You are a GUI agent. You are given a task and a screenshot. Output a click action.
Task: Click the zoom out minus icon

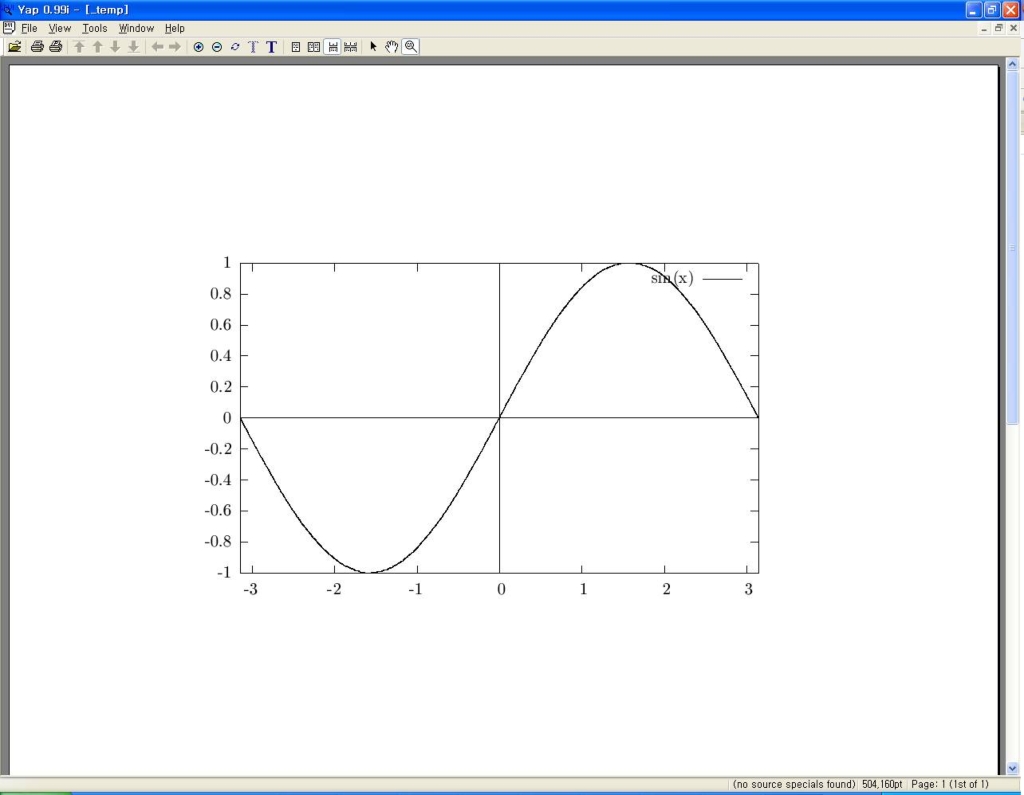tap(217, 47)
